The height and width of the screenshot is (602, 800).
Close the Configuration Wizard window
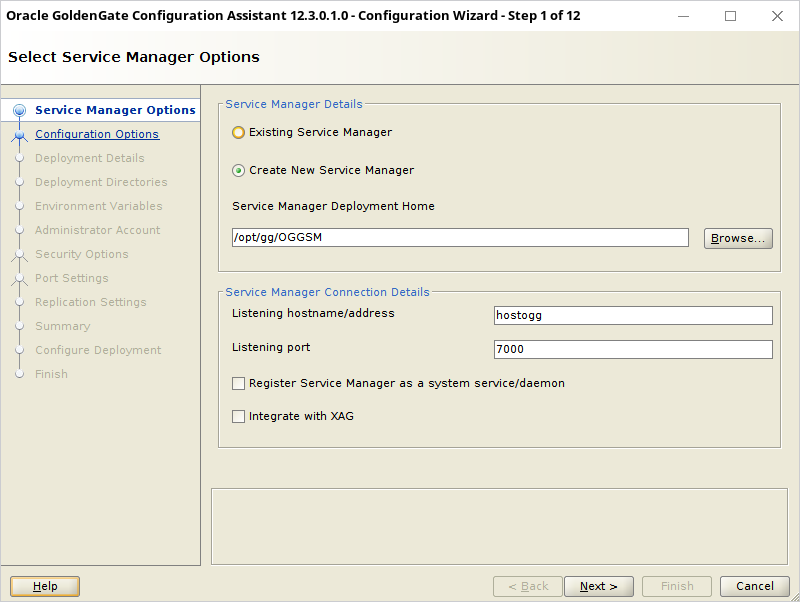point(777,16)
